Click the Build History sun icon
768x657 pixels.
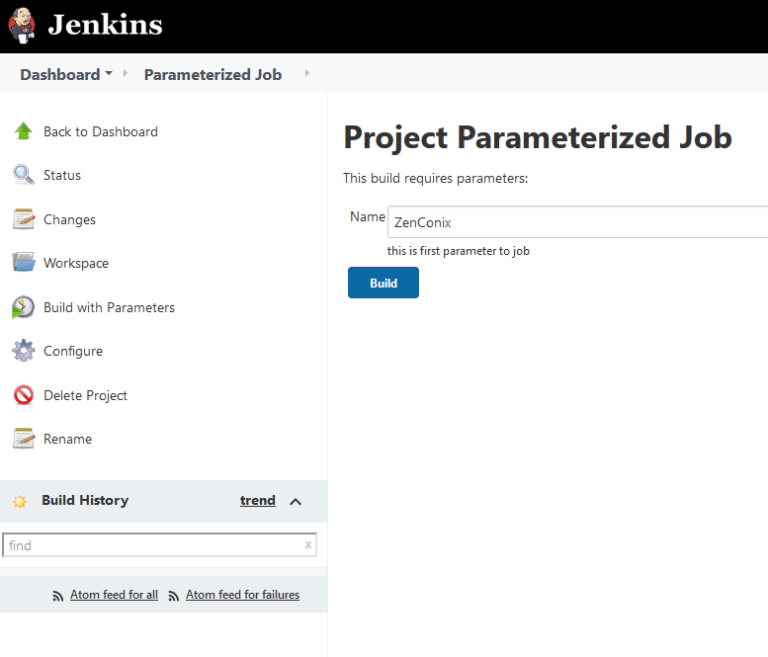coord(20,502)
